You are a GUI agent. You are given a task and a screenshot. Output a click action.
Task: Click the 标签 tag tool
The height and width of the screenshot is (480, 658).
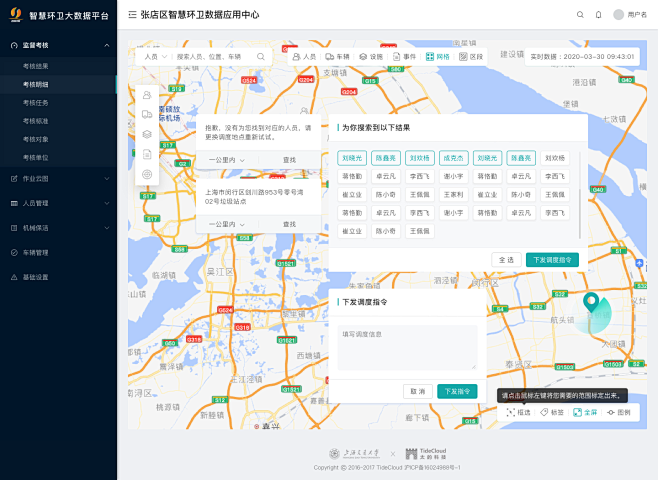coord(552,412)
